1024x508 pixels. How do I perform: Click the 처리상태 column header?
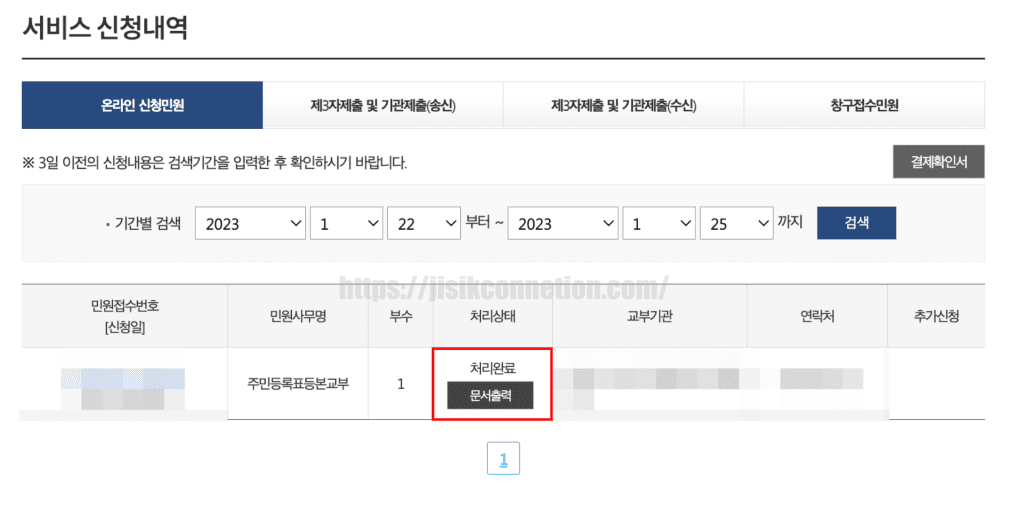click(x=492, y=317)
